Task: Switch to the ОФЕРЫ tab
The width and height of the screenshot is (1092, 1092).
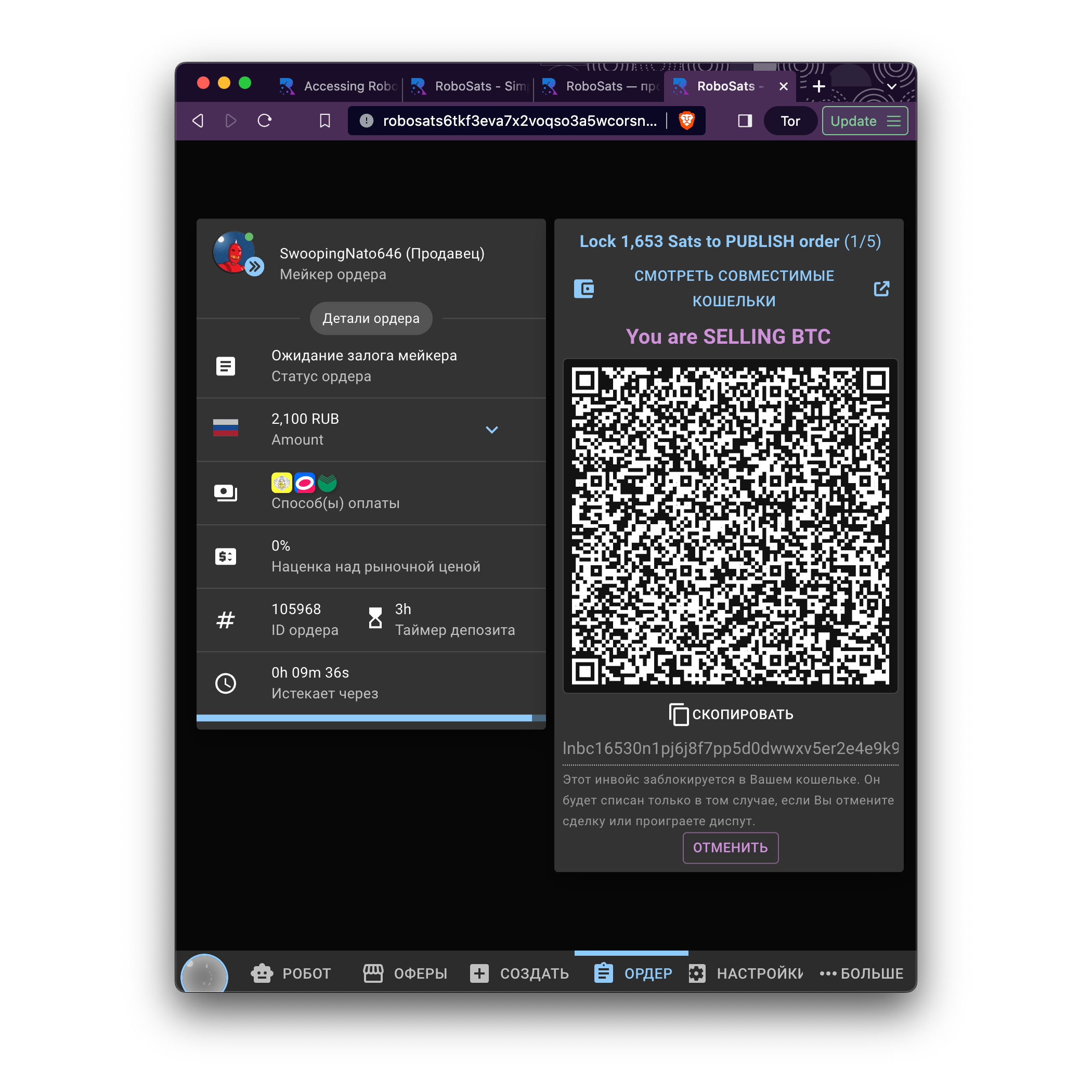Action: (405, 973)
